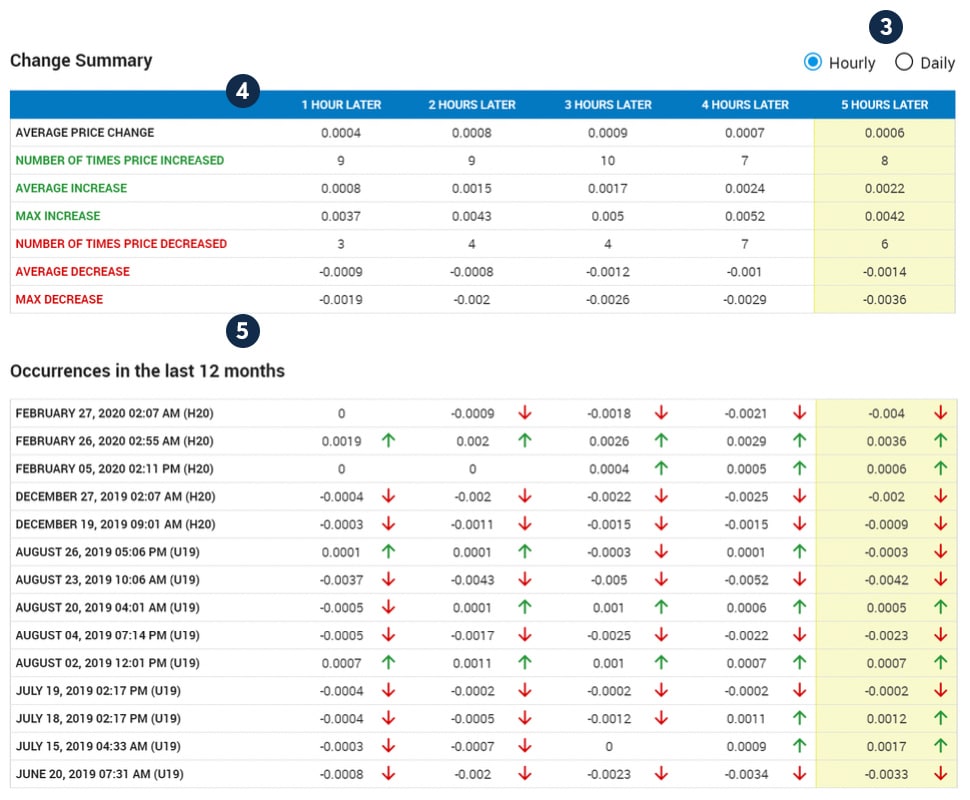This screenshot has height=800, width=970.
Task: Click the MAX DECREASE row label
Action: click(59, 299)
